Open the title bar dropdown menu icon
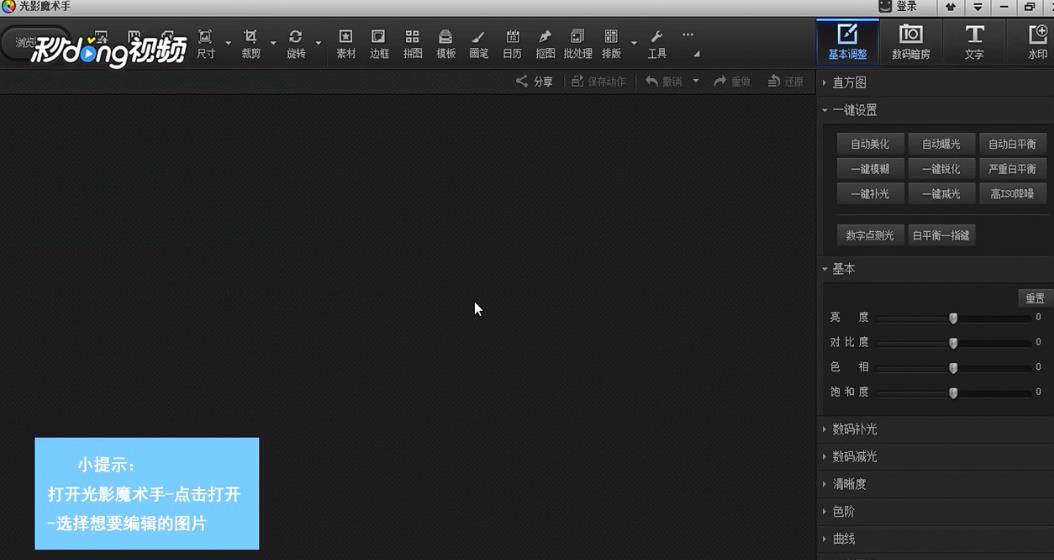The height and width of the screenshot is (560, 1054). click(978, 7)
